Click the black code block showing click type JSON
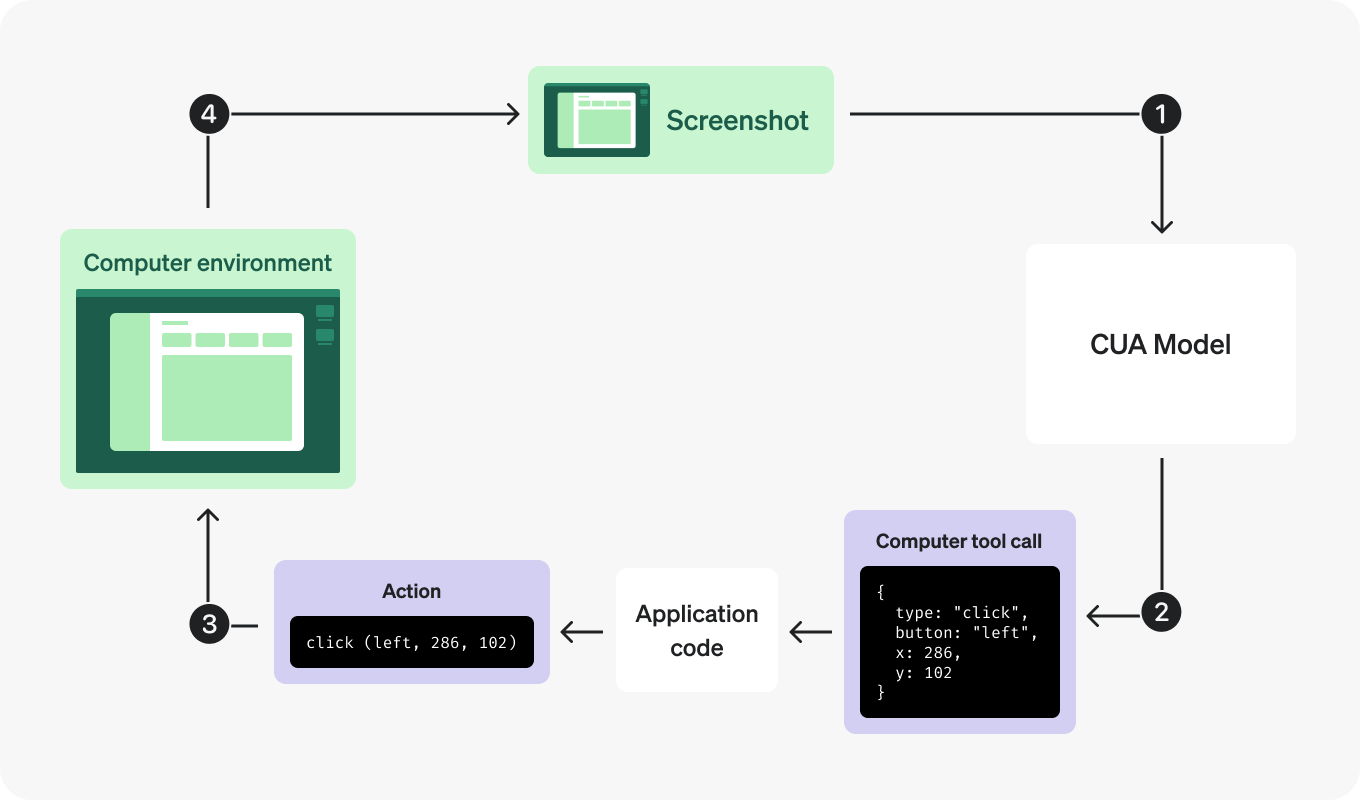1360x800 pixels. 959,642
